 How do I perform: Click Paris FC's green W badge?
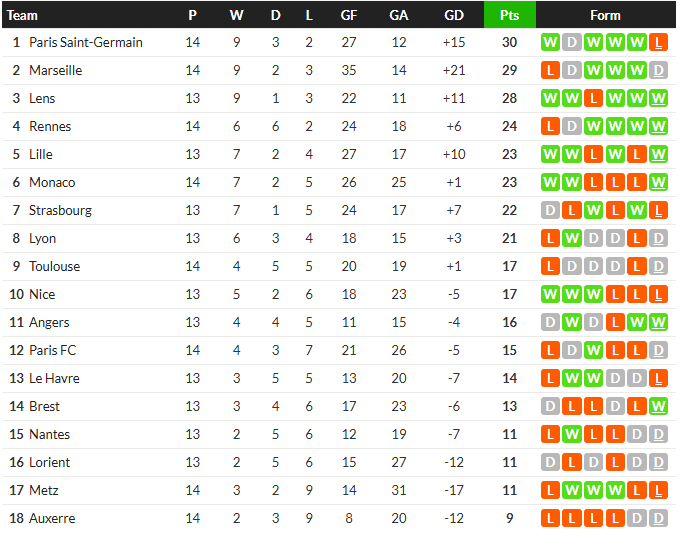tap(593, 351)
